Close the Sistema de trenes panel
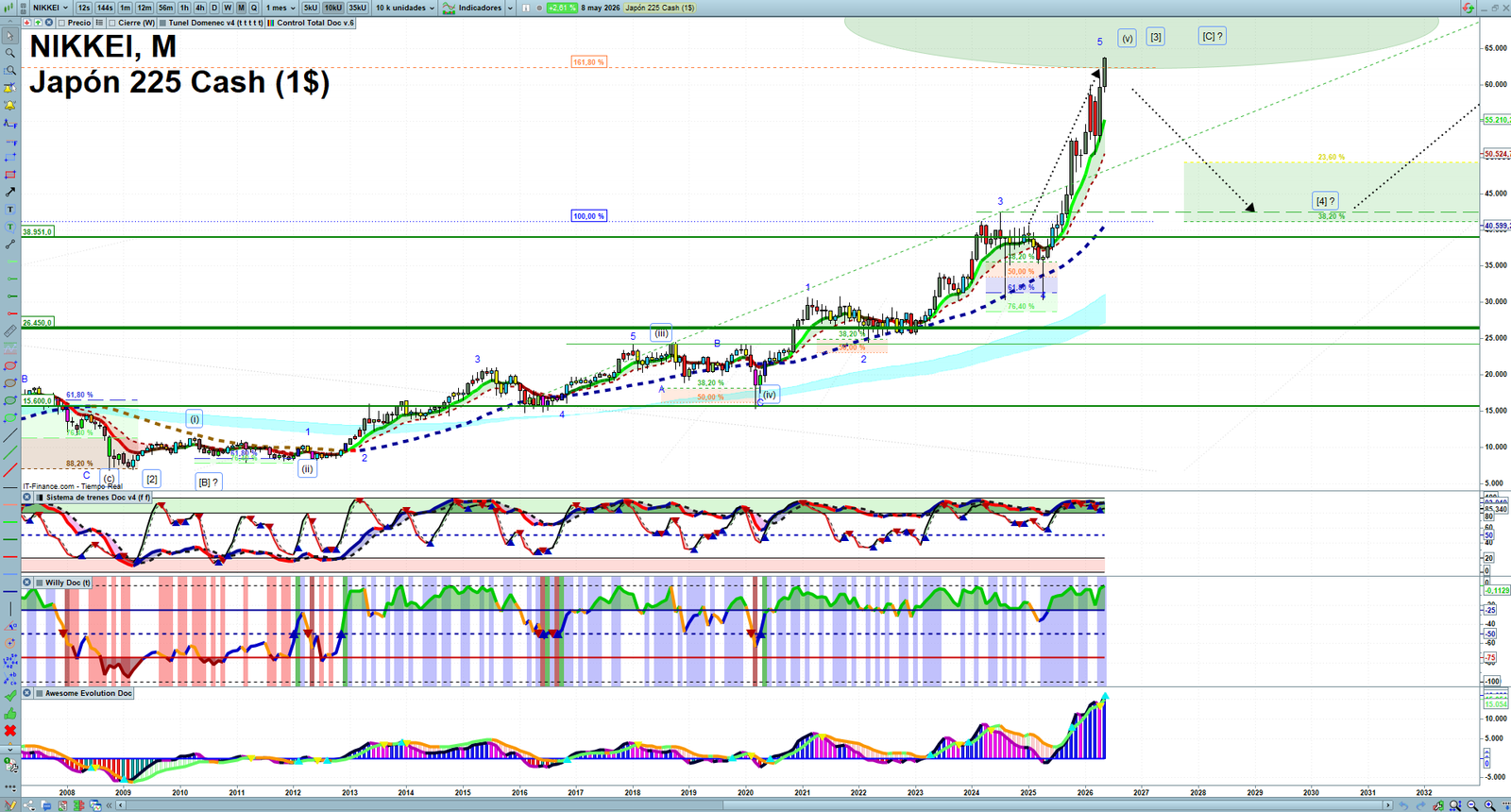 coord(27,497)
